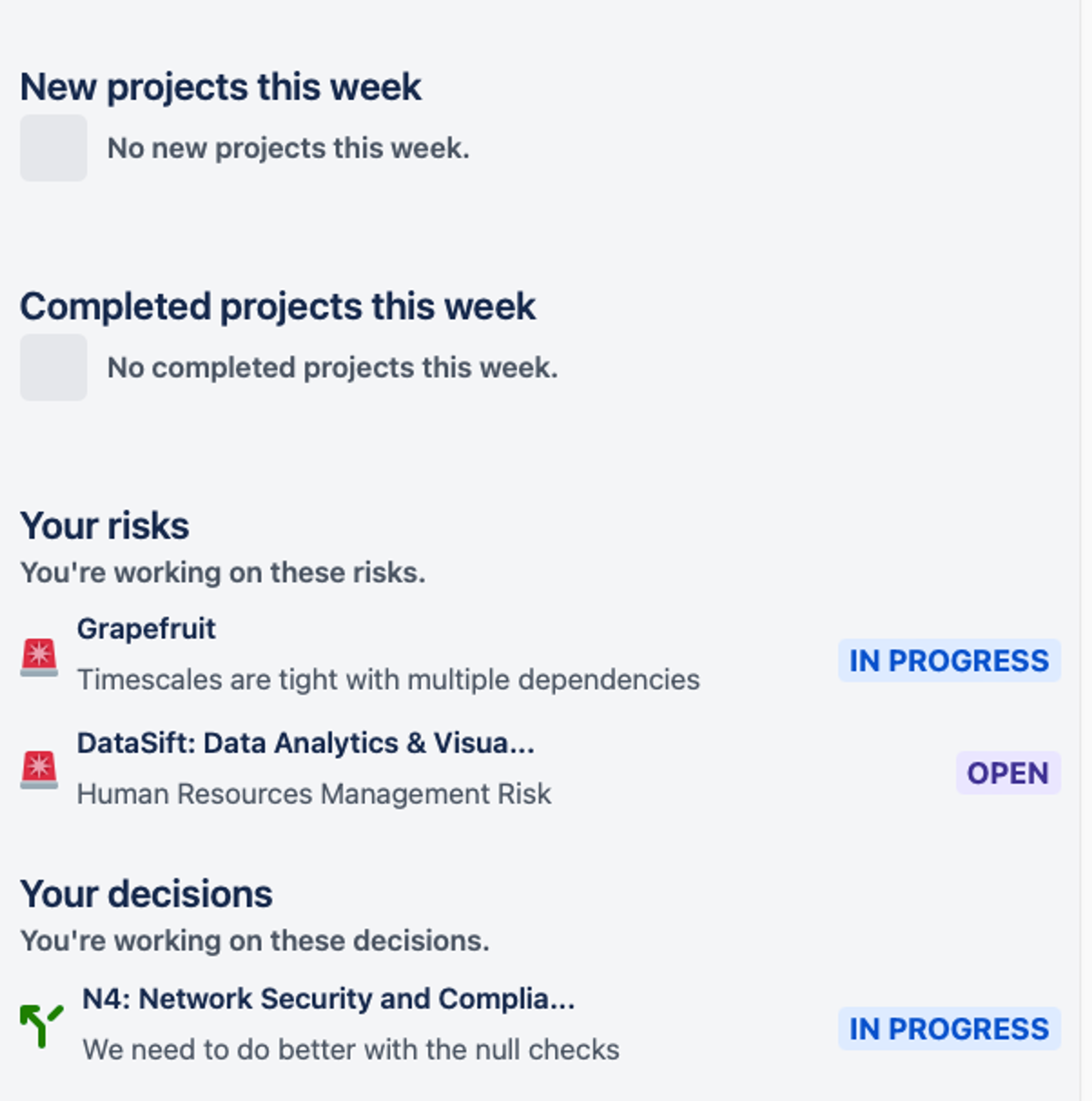Image resolution: width=1092 pixels, height=1101 pixels.
Task: Click the IN PROGRESS badge on N4 decision
Action: tap(949, 1029)
